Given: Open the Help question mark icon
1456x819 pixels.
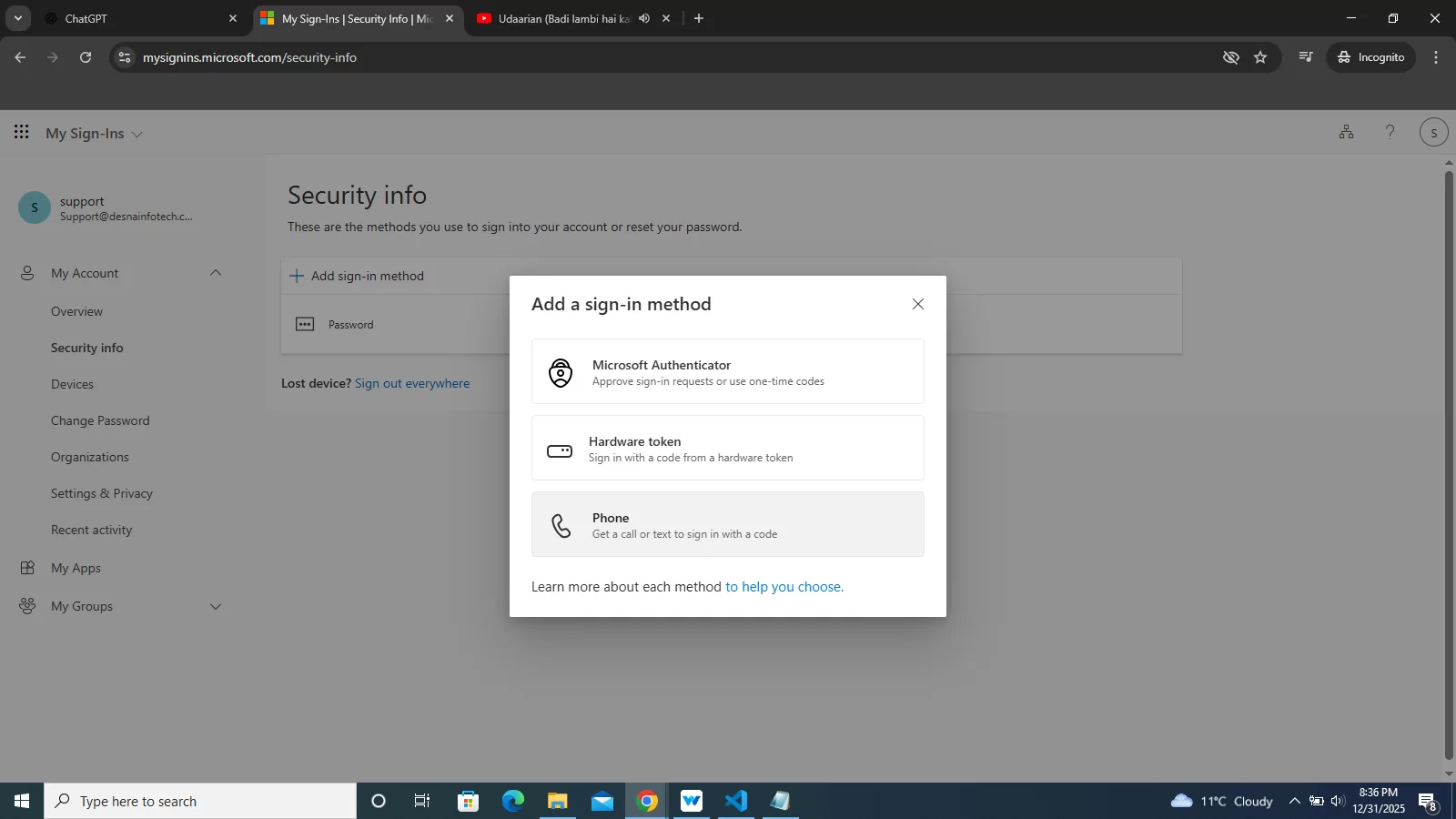Looking at the screenshot, I should click(1390, 133).
